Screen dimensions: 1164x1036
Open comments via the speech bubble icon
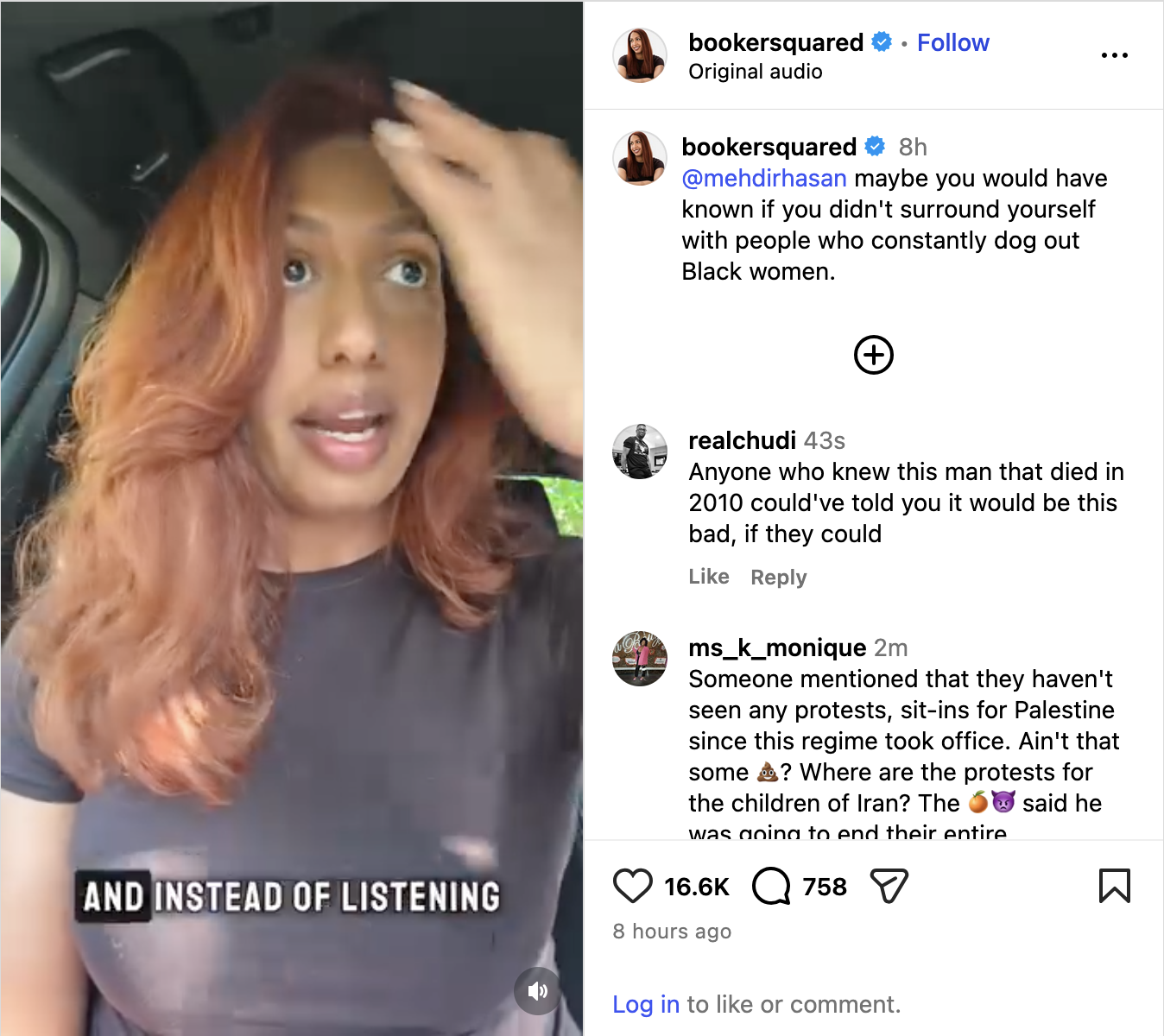tap(771, 886)
